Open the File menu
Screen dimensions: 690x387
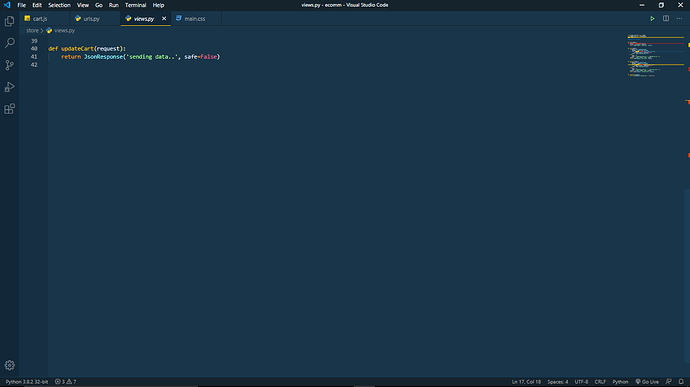pos(21,5)
